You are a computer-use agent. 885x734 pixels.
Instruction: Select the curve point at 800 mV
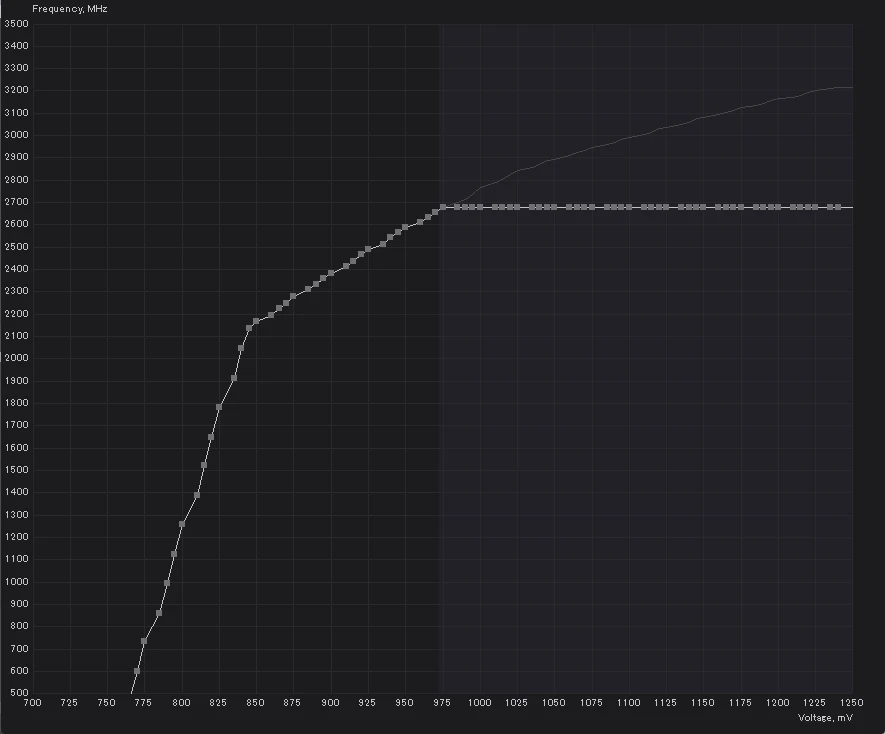(x=182, y=524)
